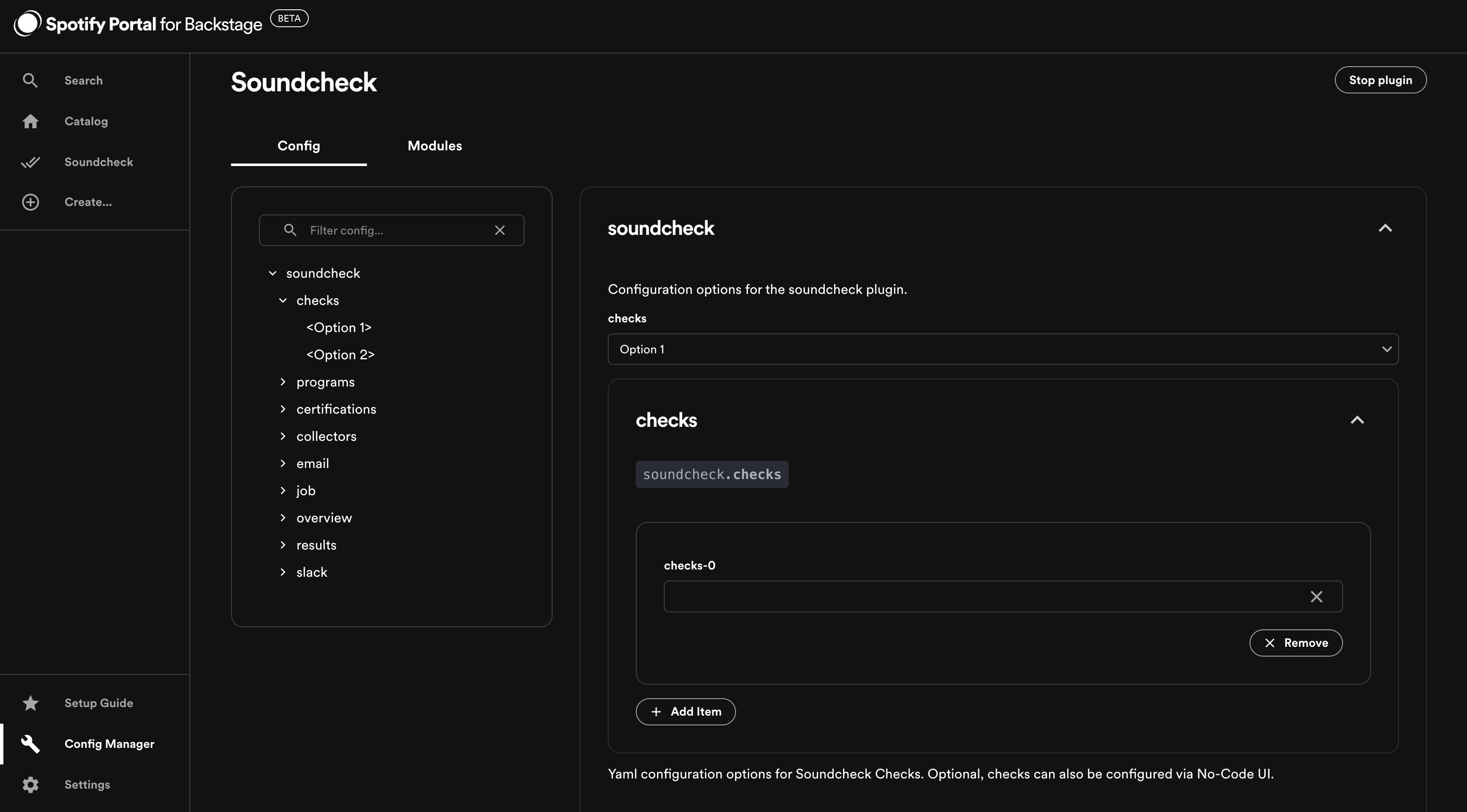Click the BETA badge
Screen dimensions: 1467x812
[289, 18]
